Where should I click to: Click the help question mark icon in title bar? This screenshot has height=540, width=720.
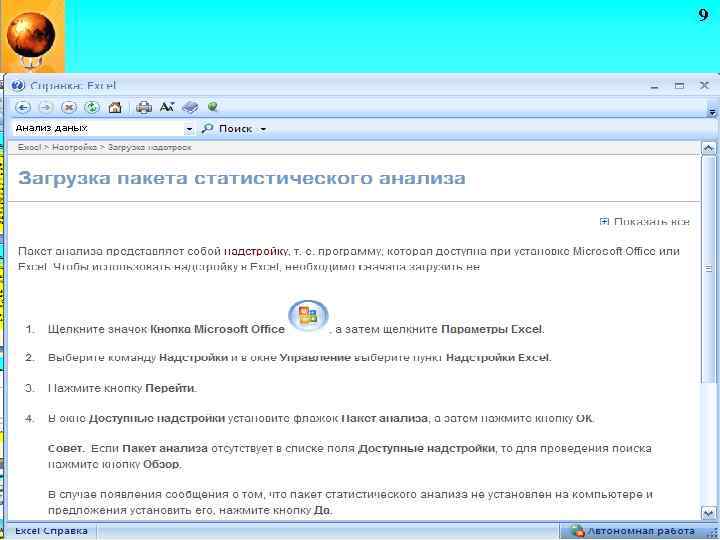pyautogui.click(x=18, y=86)
